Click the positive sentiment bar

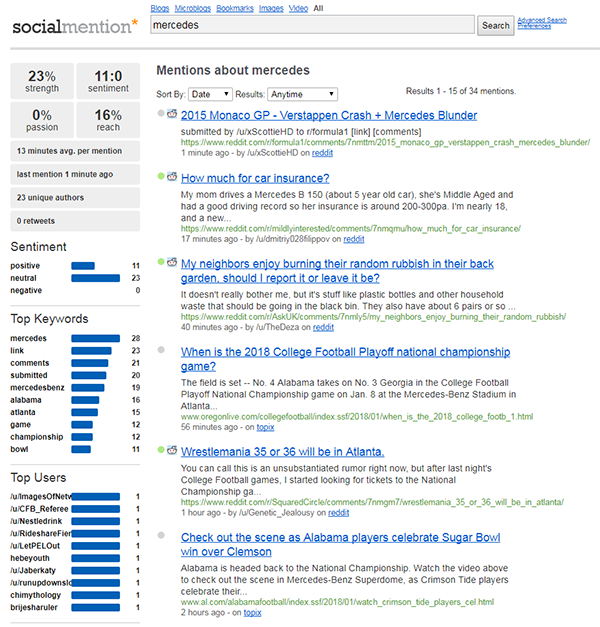tap(83, 266)
